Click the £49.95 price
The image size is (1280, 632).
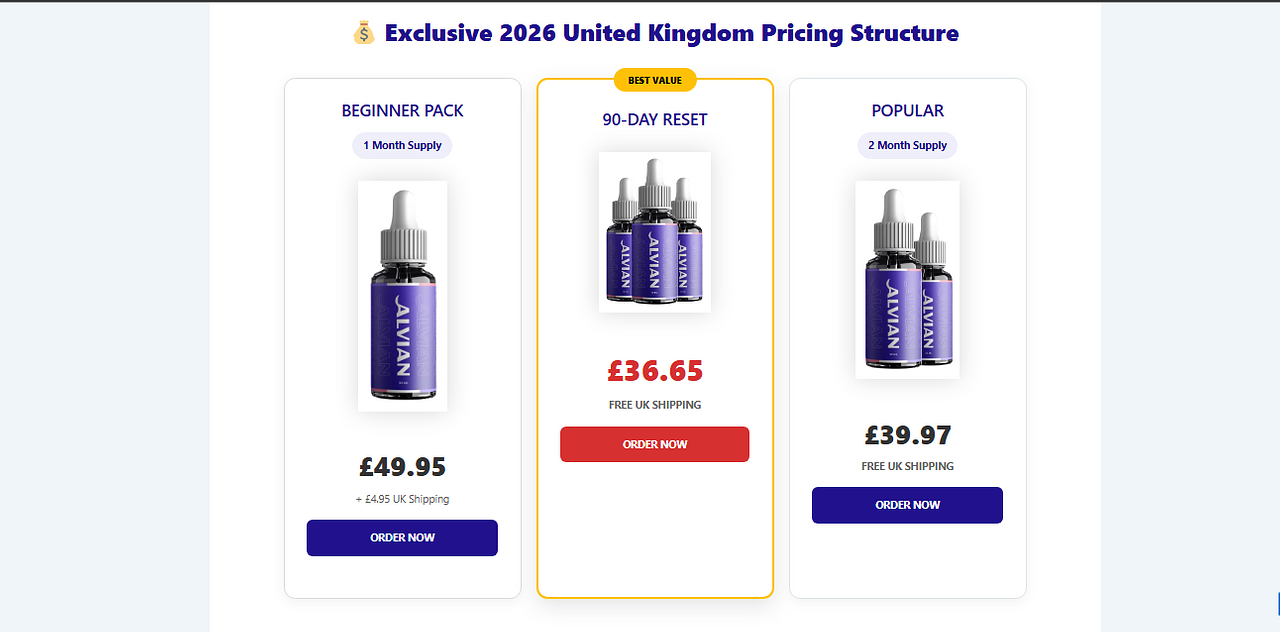point(403,467)
